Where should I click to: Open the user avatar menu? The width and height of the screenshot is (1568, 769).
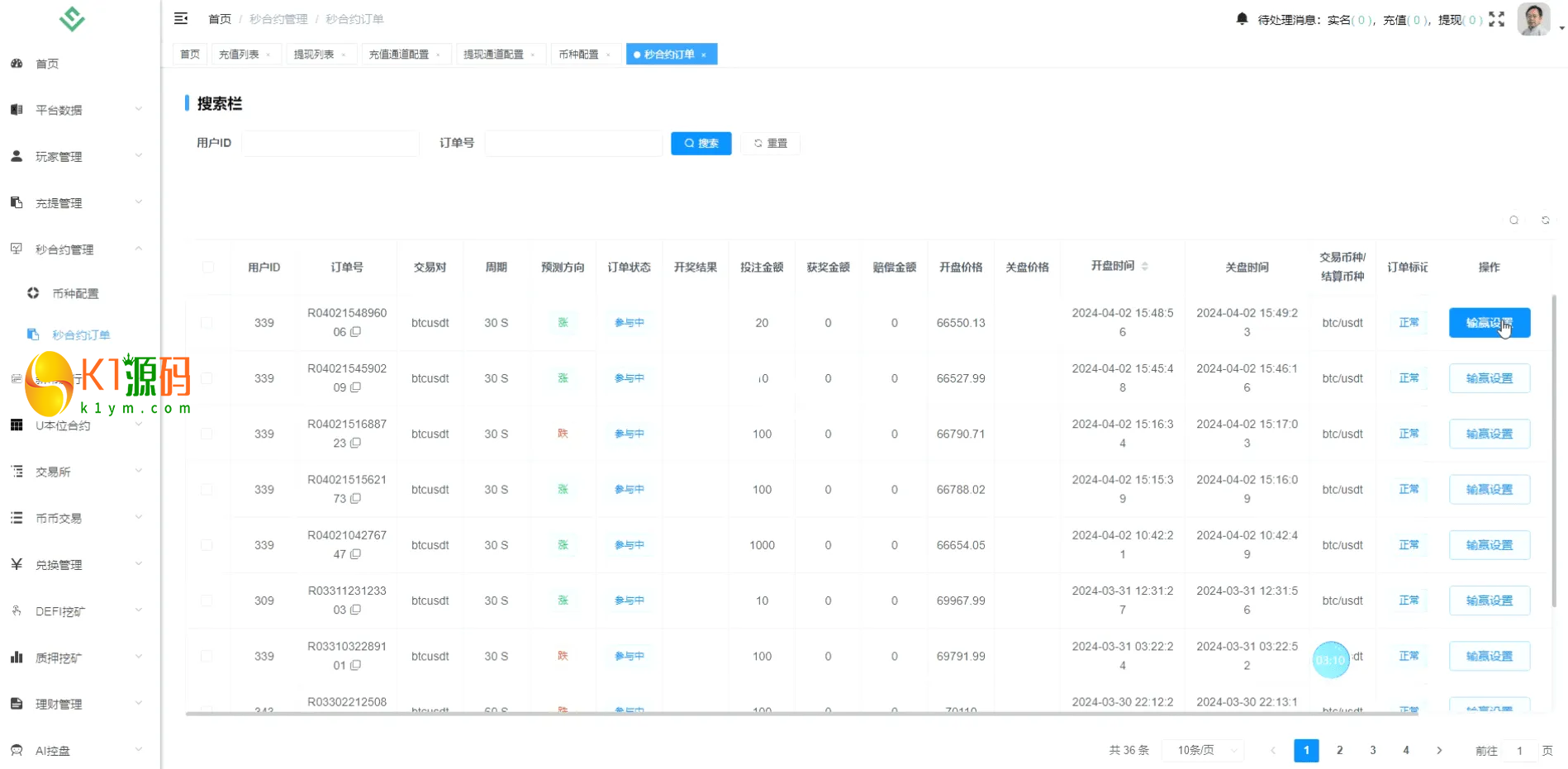[x=1534, y=19]
